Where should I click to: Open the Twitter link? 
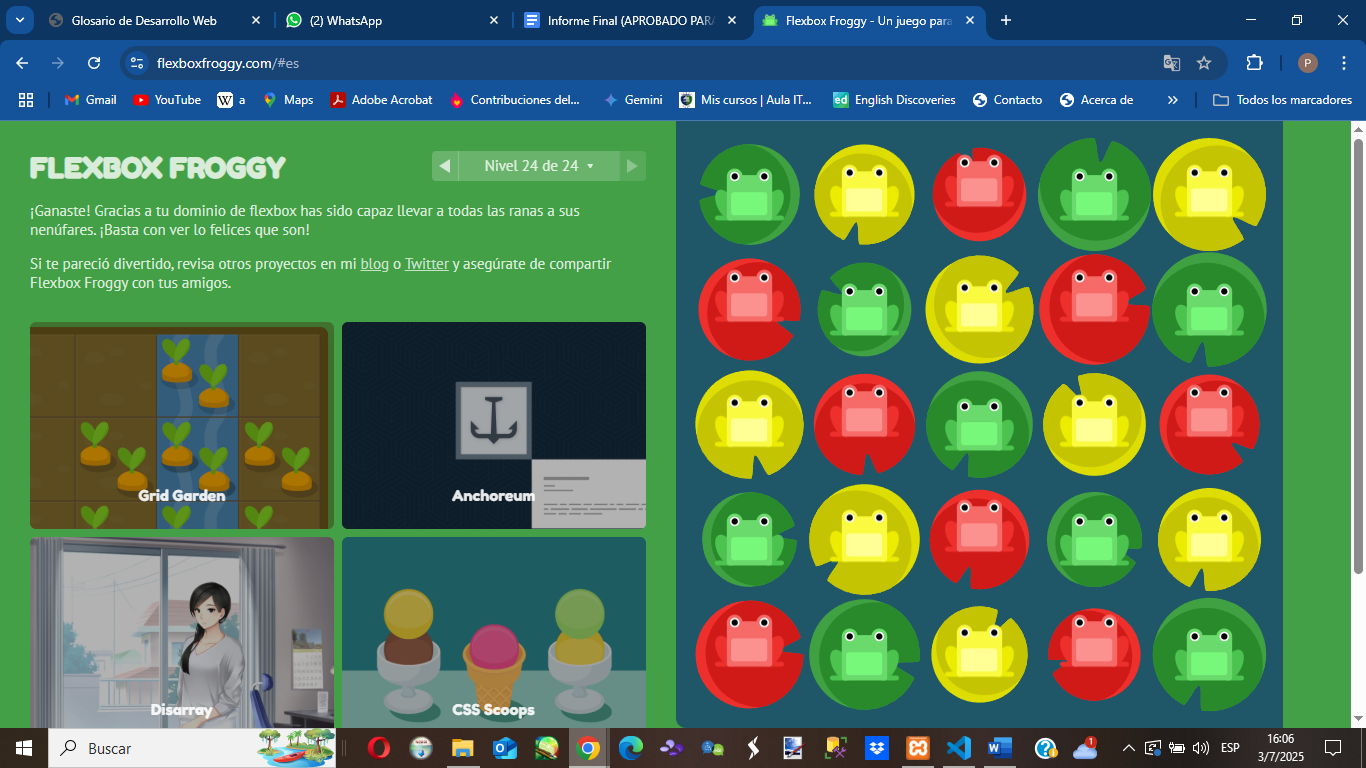pos(427,264)
